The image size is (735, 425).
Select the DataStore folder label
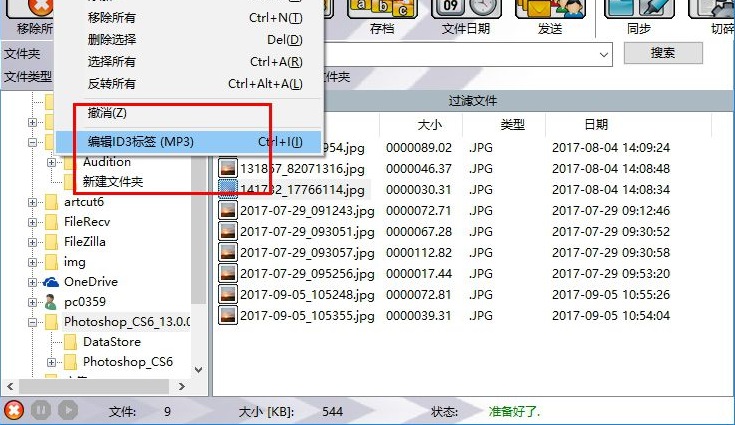[x=112, y=342]
